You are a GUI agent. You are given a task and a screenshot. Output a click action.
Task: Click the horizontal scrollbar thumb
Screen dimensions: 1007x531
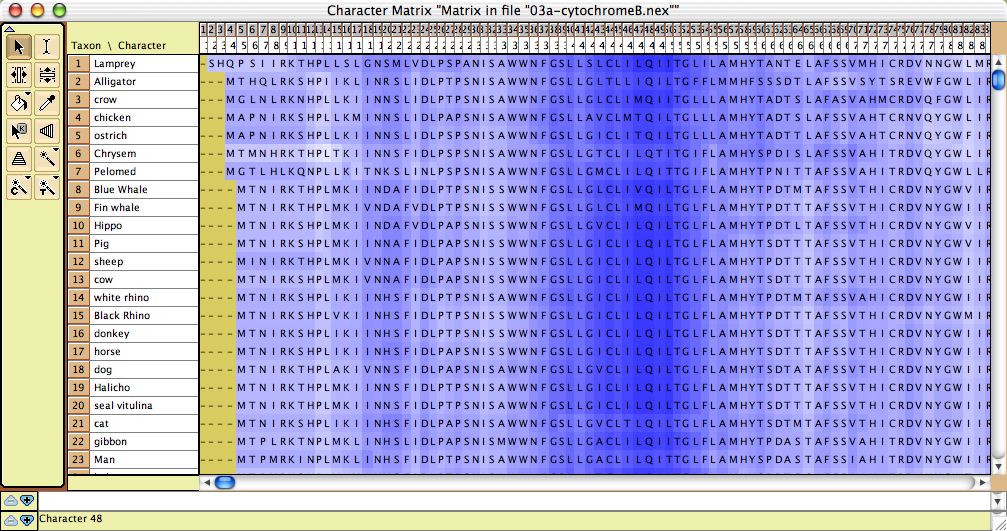225,482
